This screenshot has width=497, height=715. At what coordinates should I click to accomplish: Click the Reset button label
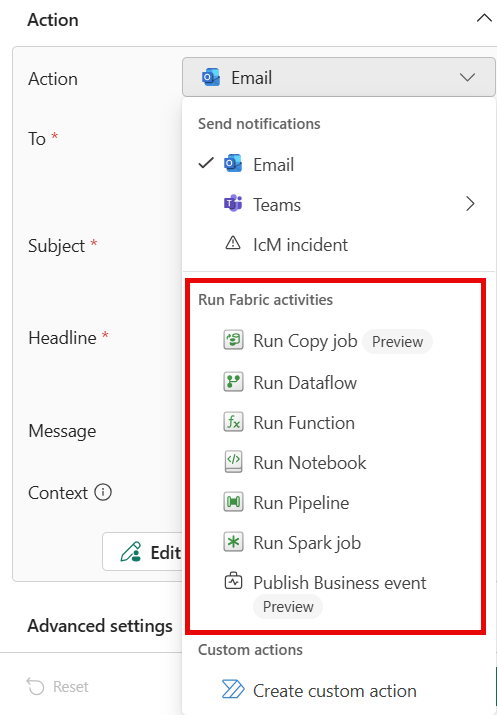(x=71, y=686)
